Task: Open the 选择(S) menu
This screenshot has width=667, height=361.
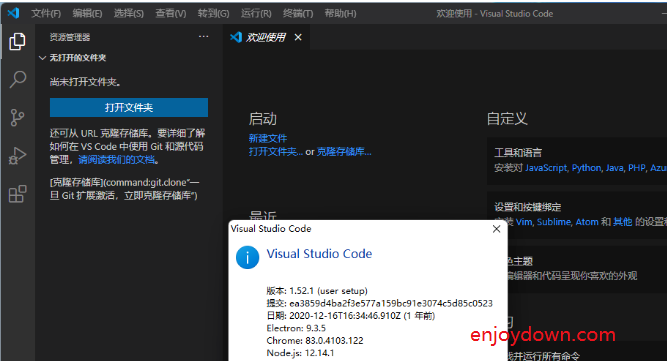Action: [128, 14]
